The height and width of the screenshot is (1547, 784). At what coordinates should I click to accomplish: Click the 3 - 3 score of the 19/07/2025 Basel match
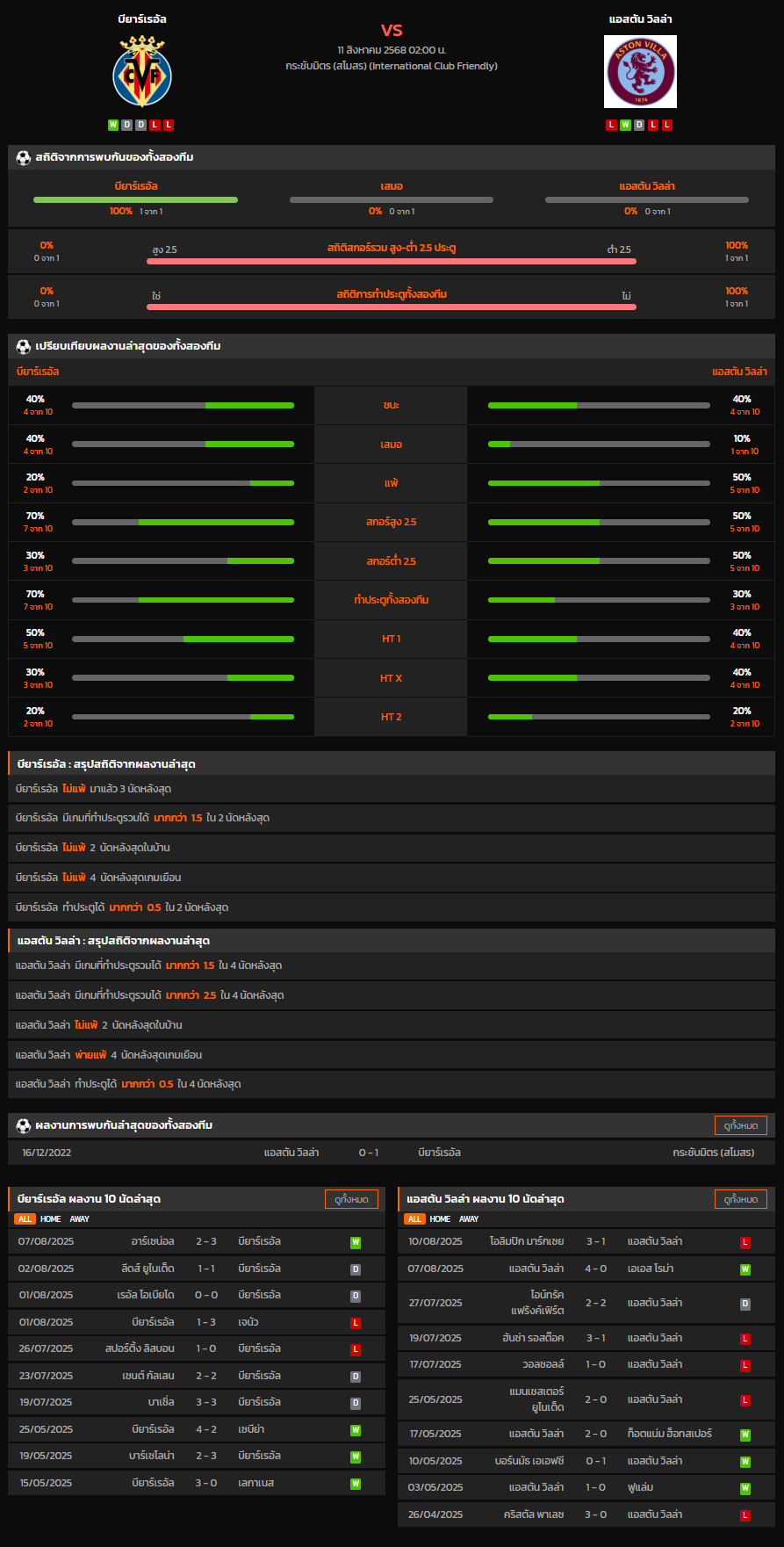[x=206, y=1403]
